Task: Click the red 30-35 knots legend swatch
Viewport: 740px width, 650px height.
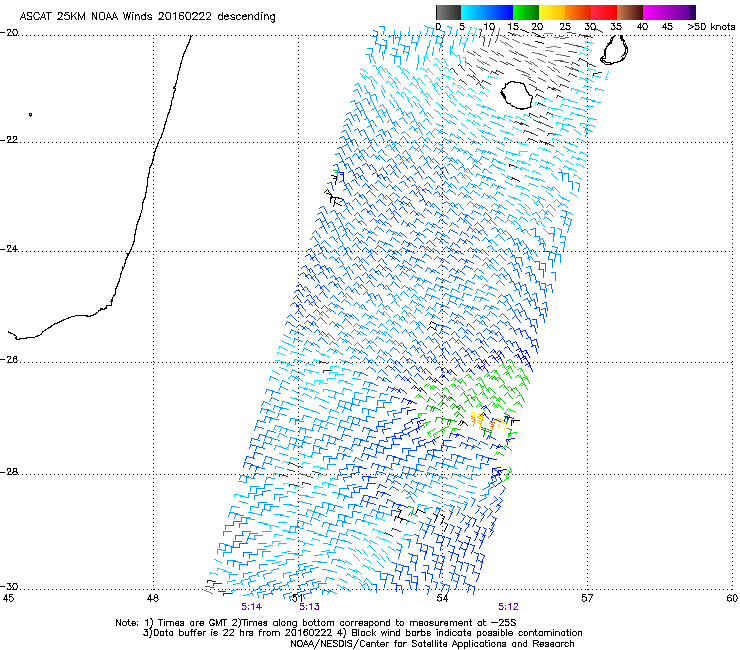Action: pyautogui.click(x=604, y=12)
